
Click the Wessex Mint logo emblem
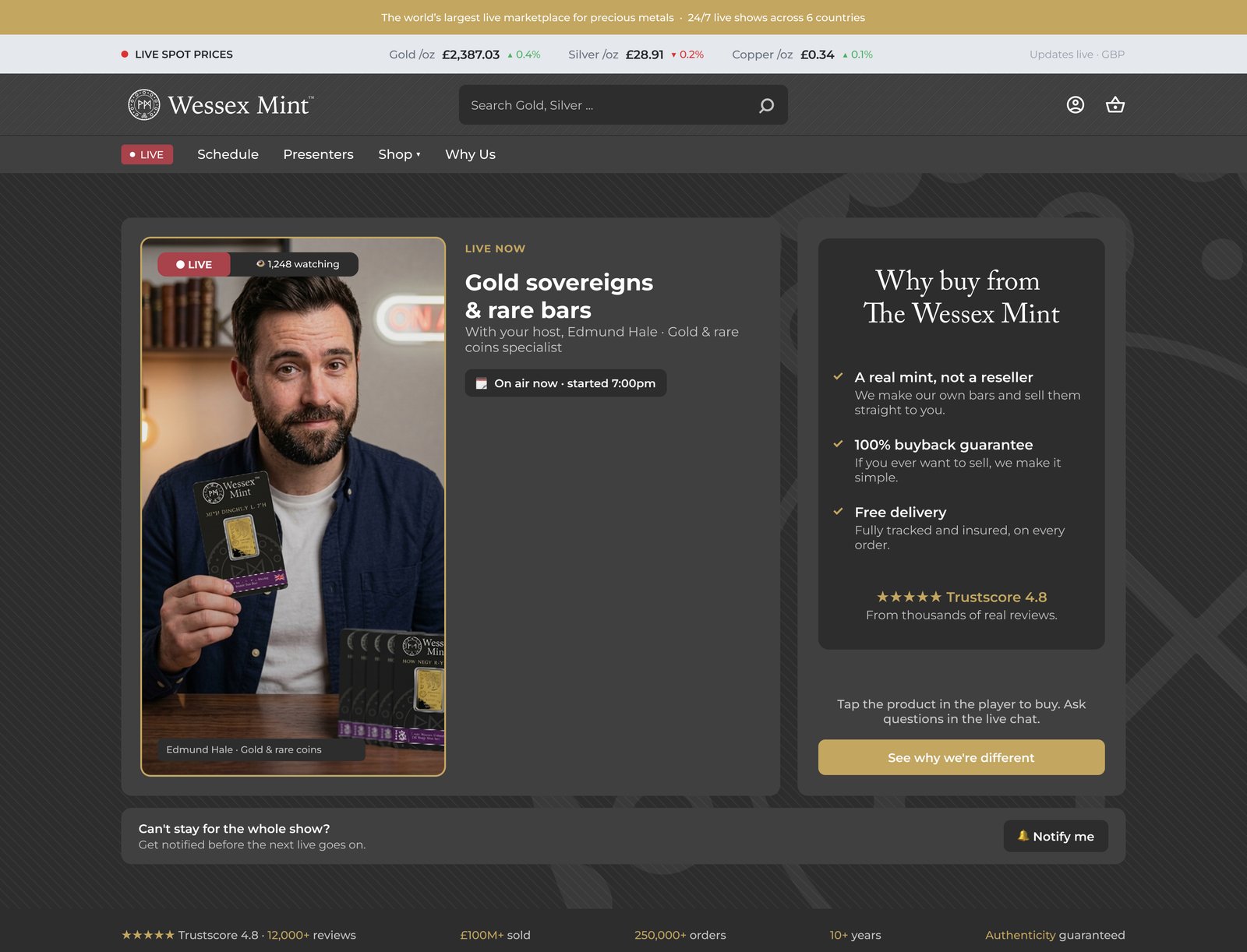[x=144, y=104]
